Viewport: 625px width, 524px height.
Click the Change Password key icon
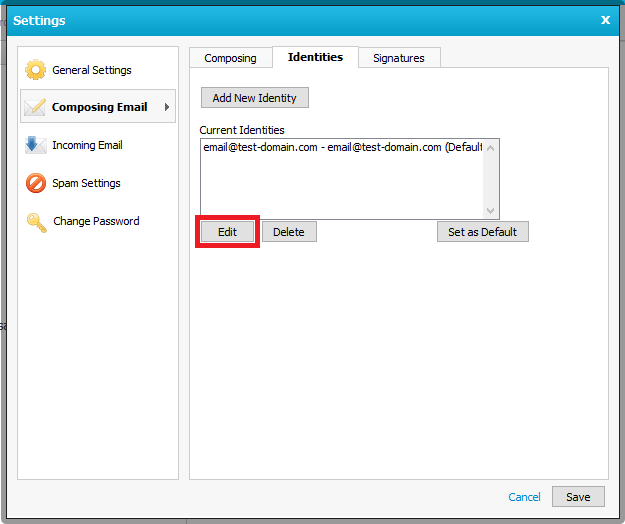[x=37, y=222]
